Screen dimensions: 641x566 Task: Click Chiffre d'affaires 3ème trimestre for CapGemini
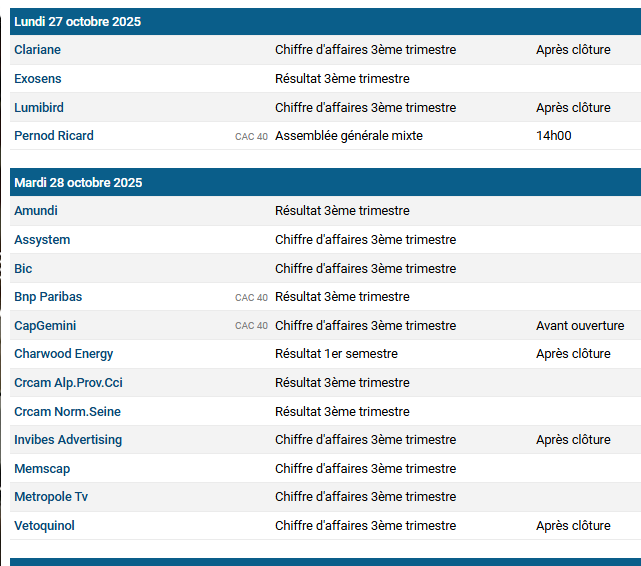(x=365, y=326)
